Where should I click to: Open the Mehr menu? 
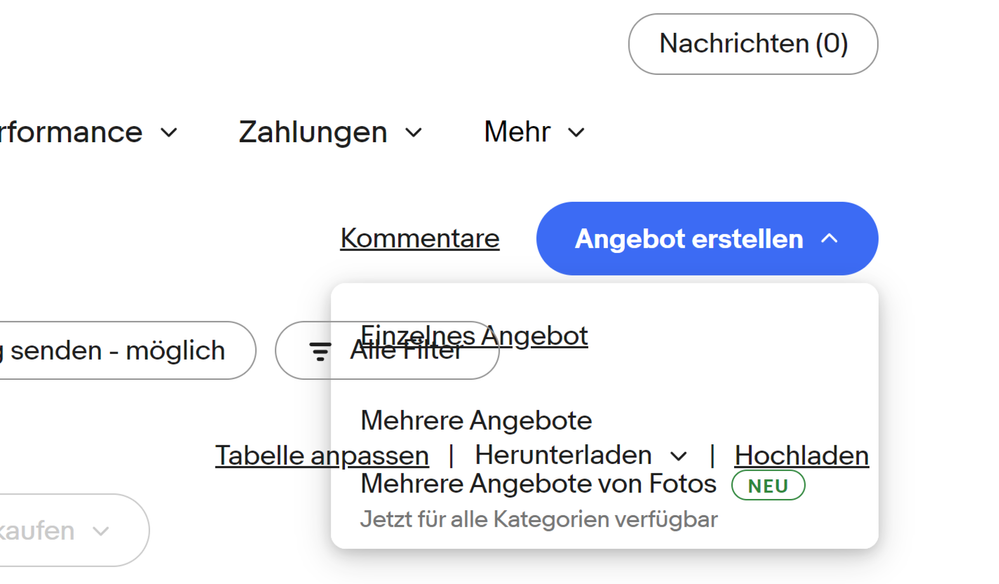point(516,131)
